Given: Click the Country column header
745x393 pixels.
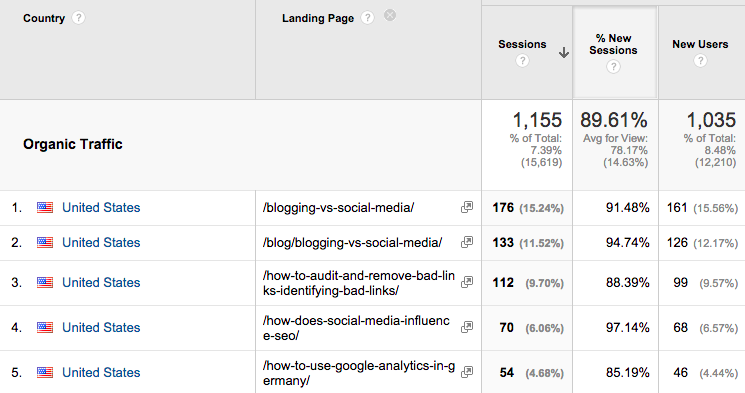Looking at the screenshot, I should click(44, 18).
